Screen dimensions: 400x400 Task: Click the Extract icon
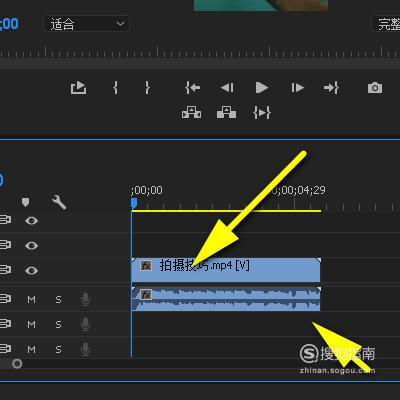click(226, 113)
